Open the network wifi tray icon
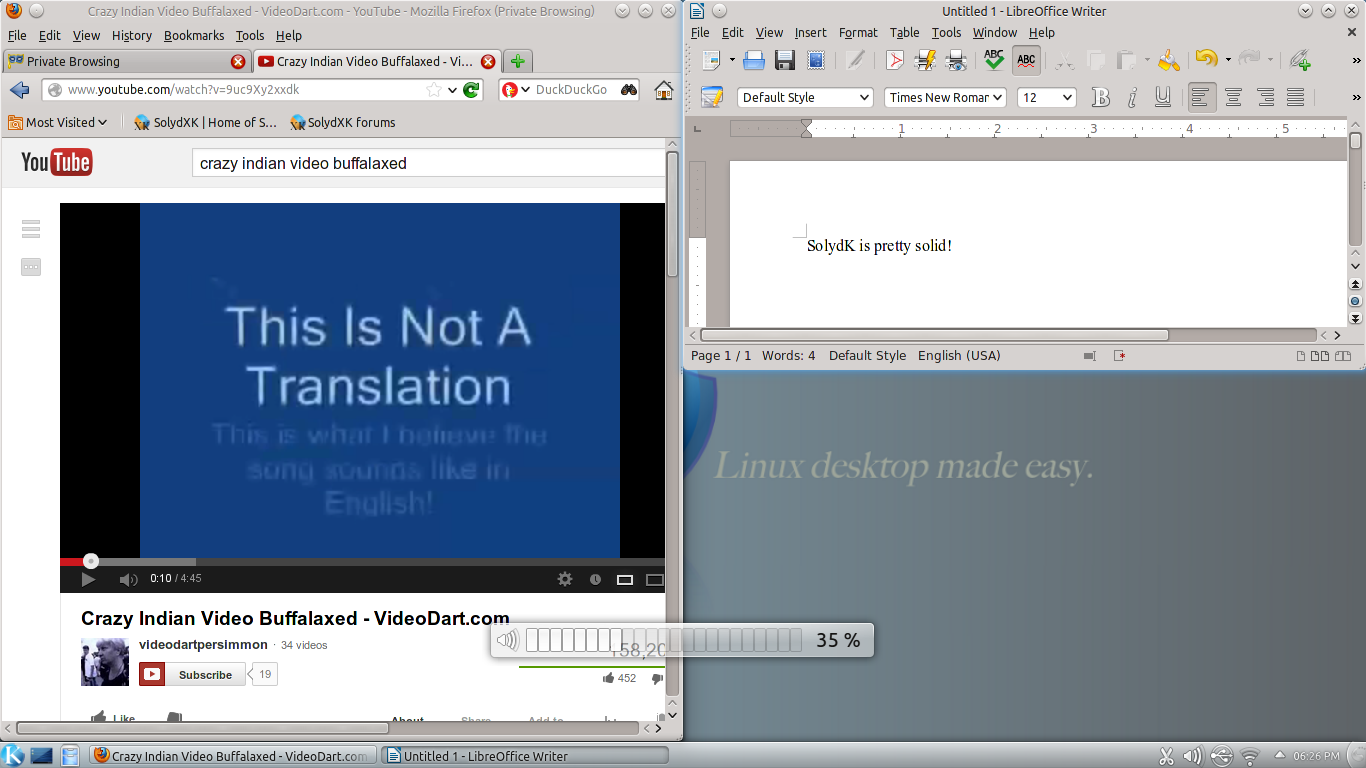 1250,756
